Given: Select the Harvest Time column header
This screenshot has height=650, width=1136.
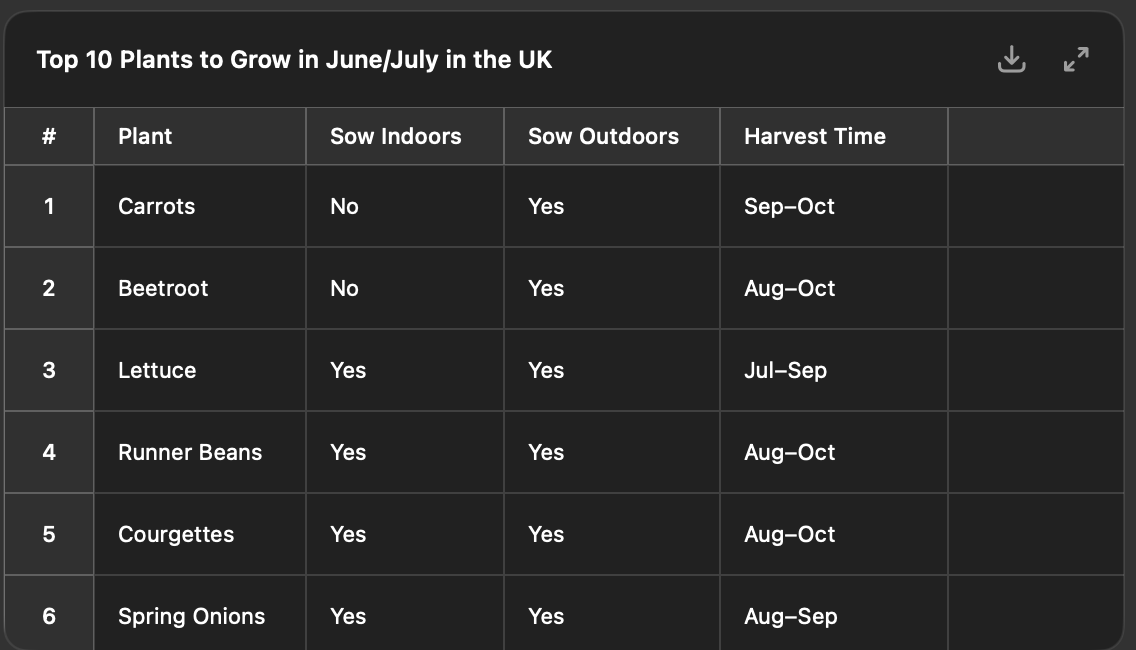Looking at the screenshot, I should coord(815,136).
